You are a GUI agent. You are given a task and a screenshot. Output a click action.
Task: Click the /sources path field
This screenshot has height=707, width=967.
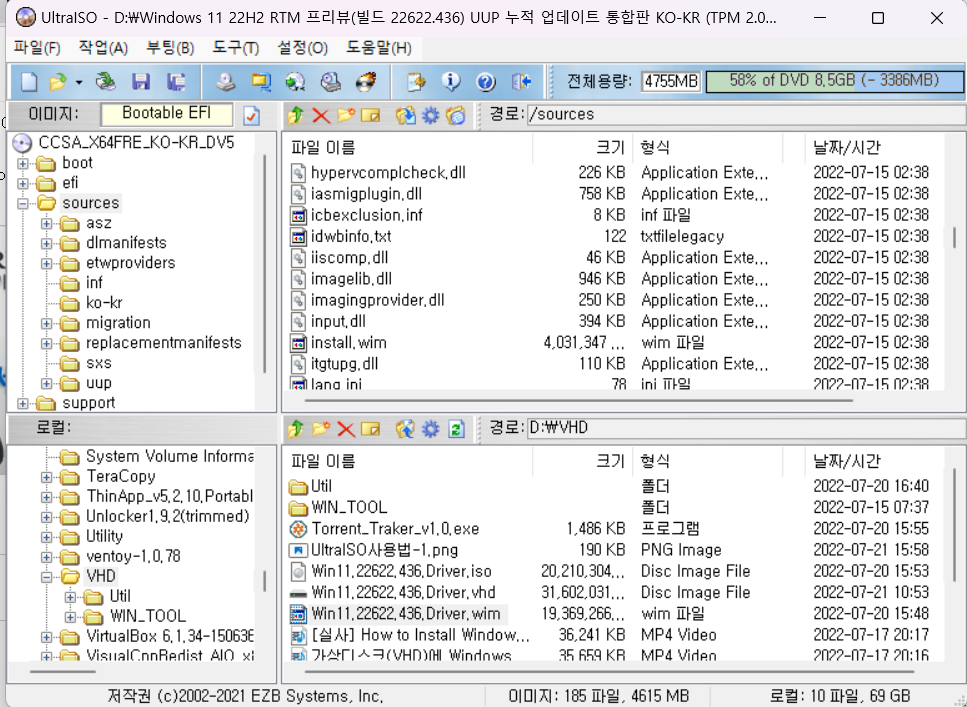(746, 115)
